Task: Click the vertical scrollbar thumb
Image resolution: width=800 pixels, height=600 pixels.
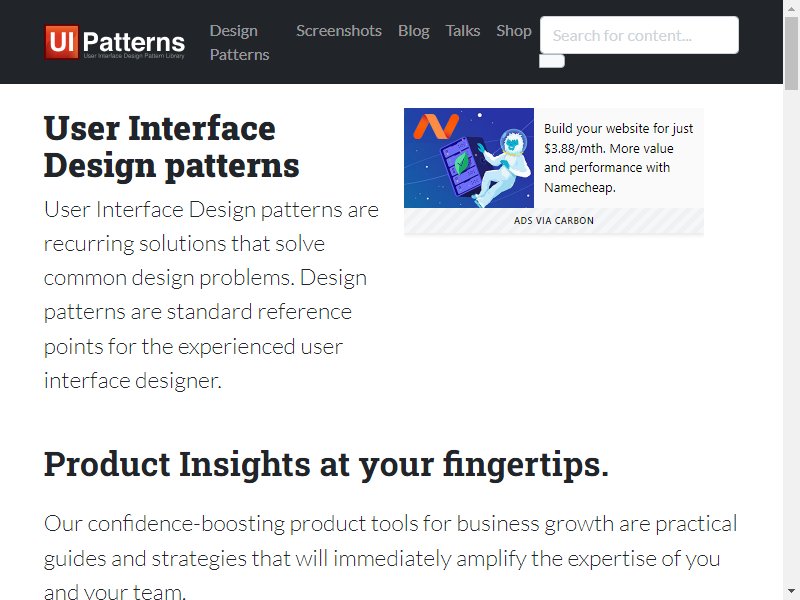Action: [x=791, y=53]
